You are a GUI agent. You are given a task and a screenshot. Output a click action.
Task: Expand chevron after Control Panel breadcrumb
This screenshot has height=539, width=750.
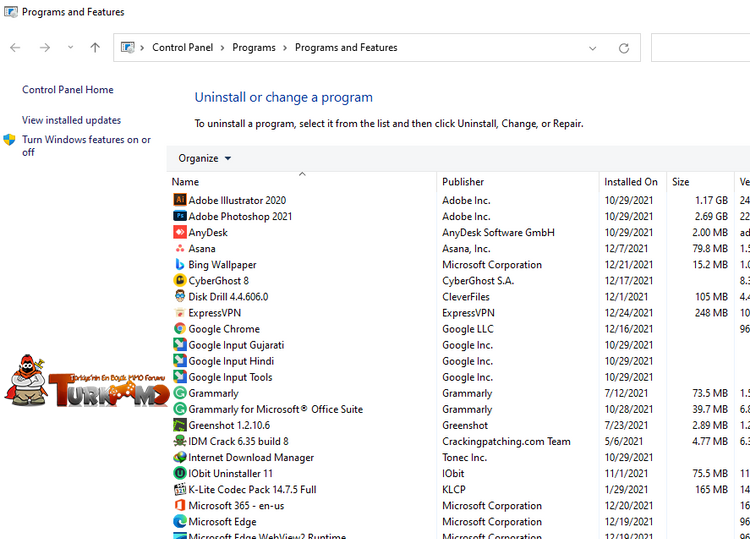click(222, 48)
